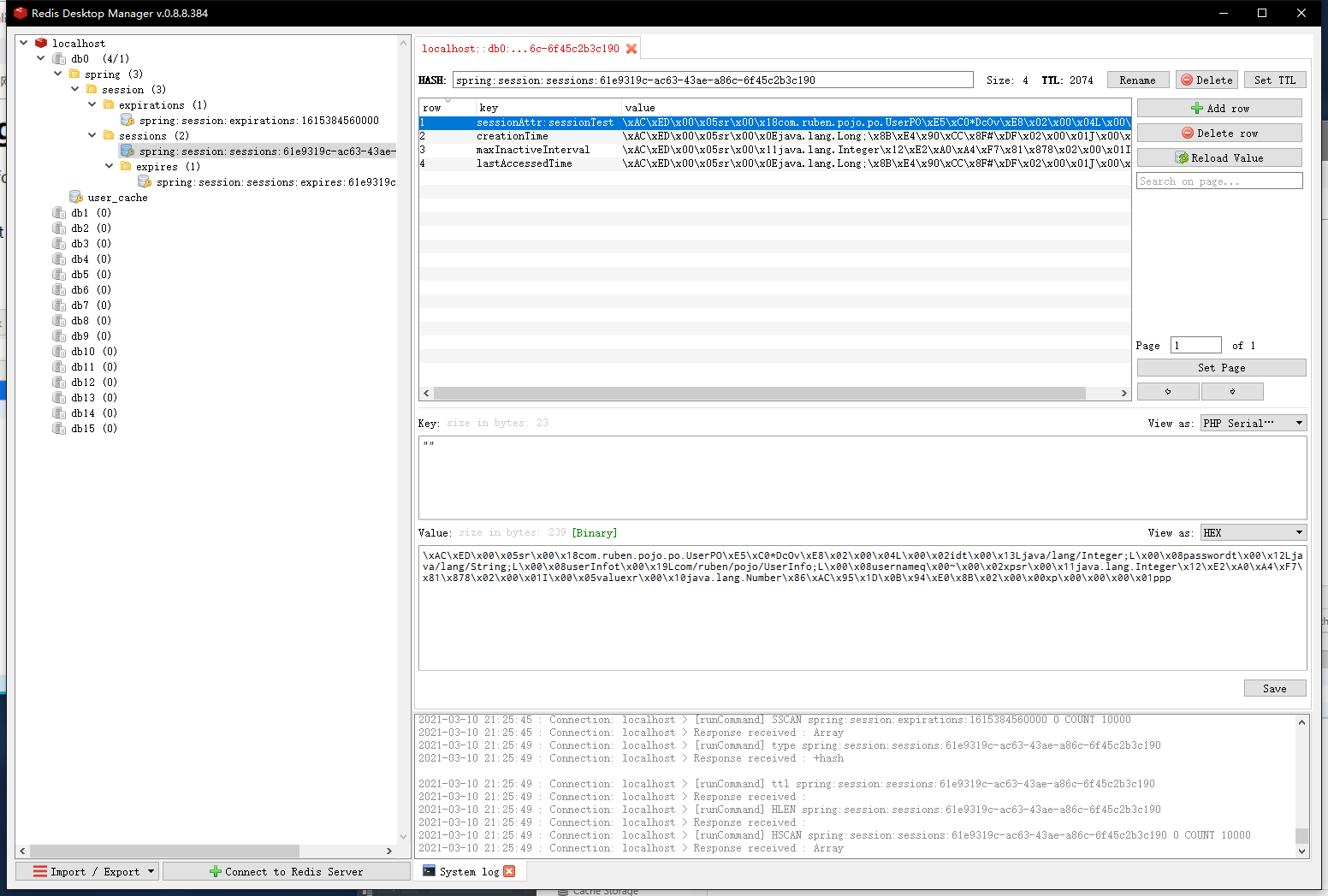Collapse the localhost connection tree
This screenshot has width=1328, height=896.
pyautogui.click(x=24, y=43)
